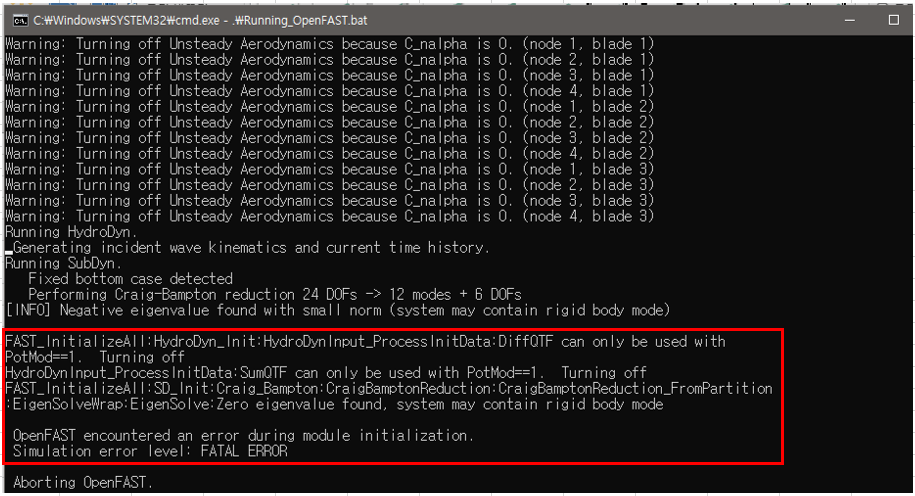This screenshot has width=915, height=496.
Task: Click 'Performing Craig-Bampton reduction' line
Action: coord(275,295)
